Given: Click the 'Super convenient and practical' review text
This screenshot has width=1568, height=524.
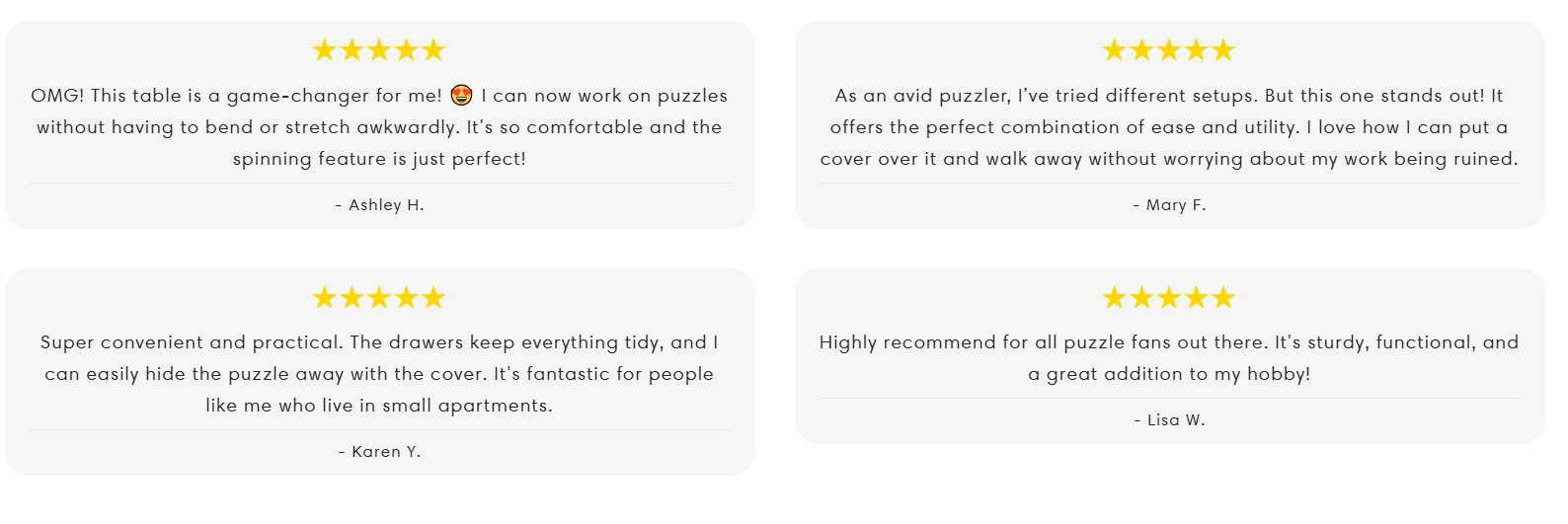Looking at the screenshot, I should [x=379, y=374].
